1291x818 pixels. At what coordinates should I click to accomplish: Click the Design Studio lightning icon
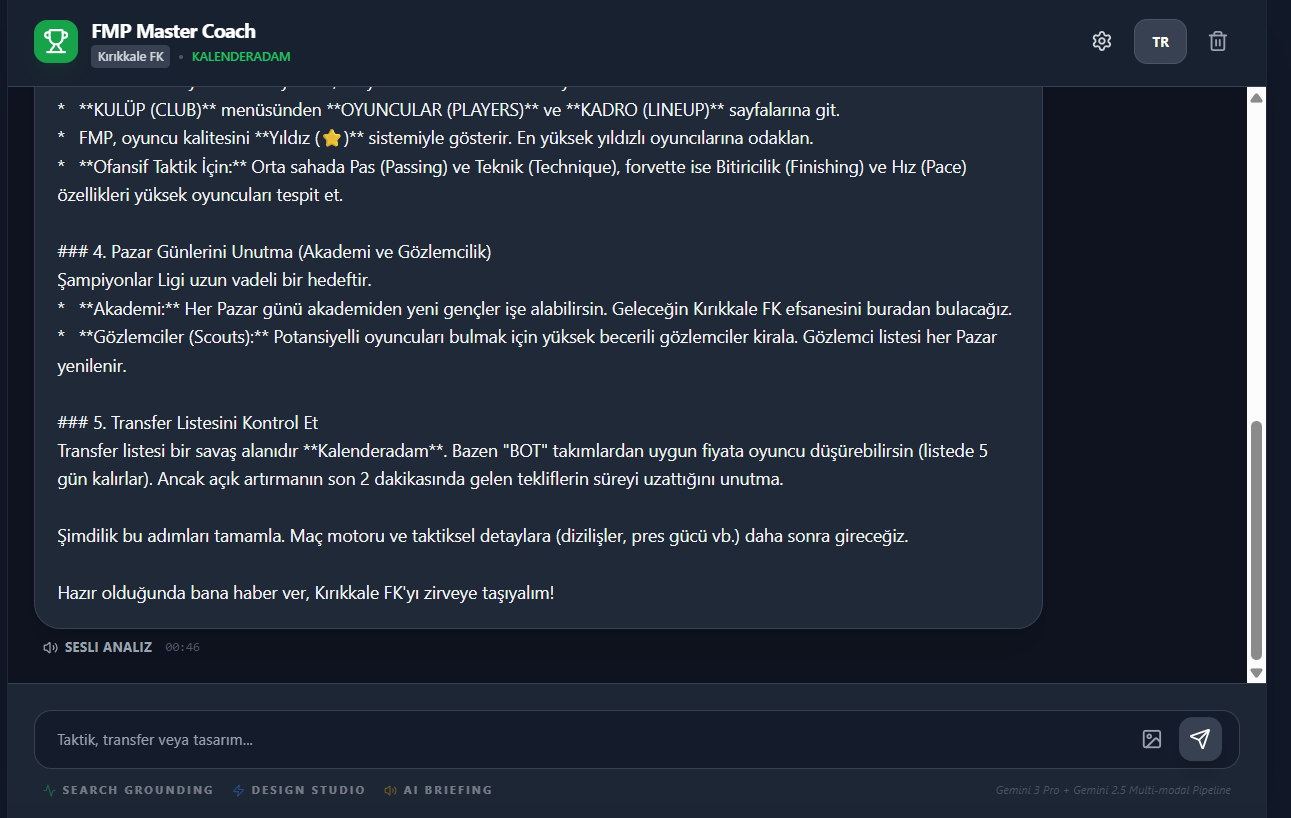[238, 790]
